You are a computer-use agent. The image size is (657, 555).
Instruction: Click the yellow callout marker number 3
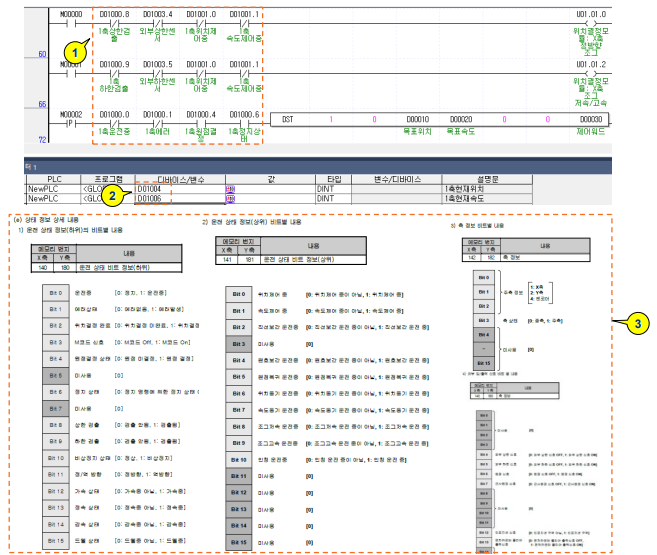(x=634, y=323)
